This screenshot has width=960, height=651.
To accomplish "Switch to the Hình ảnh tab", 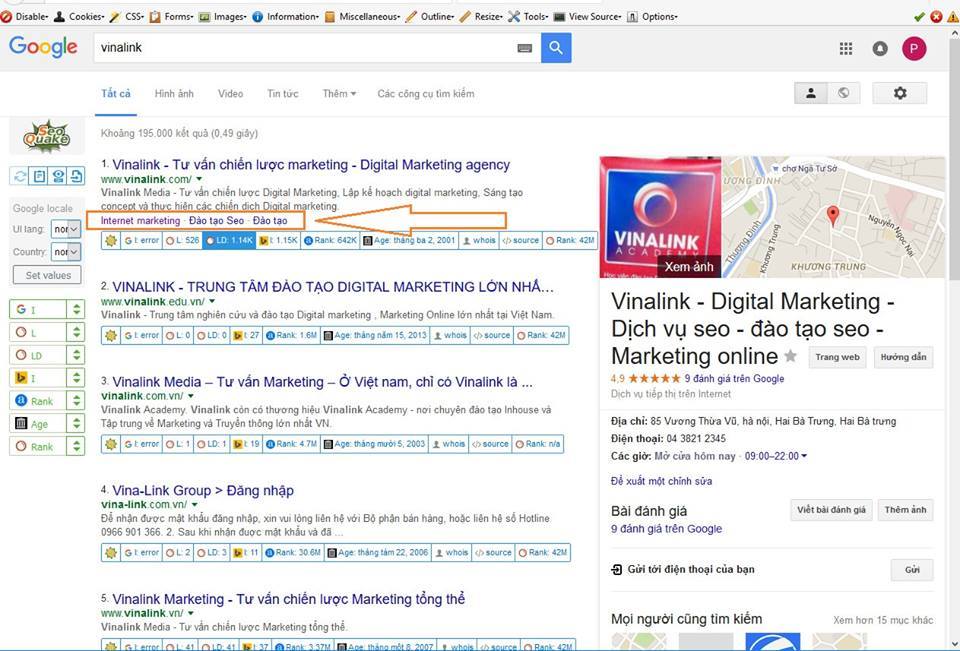I will (174, 94).
